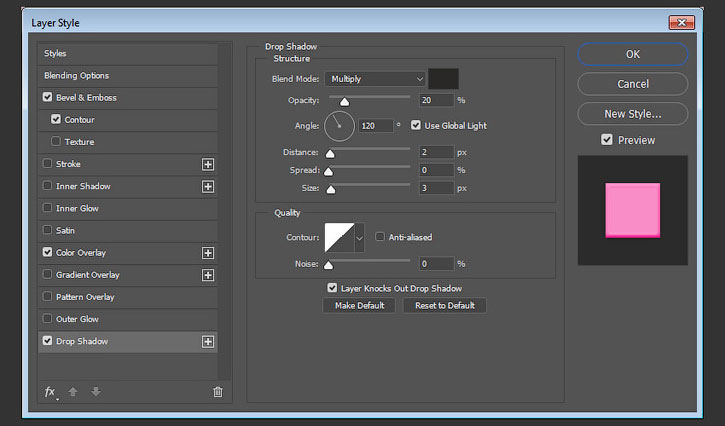Open the drop shadow color swatch
The height and width of the screenshot is (426, 725).
[x=443, y=79]
